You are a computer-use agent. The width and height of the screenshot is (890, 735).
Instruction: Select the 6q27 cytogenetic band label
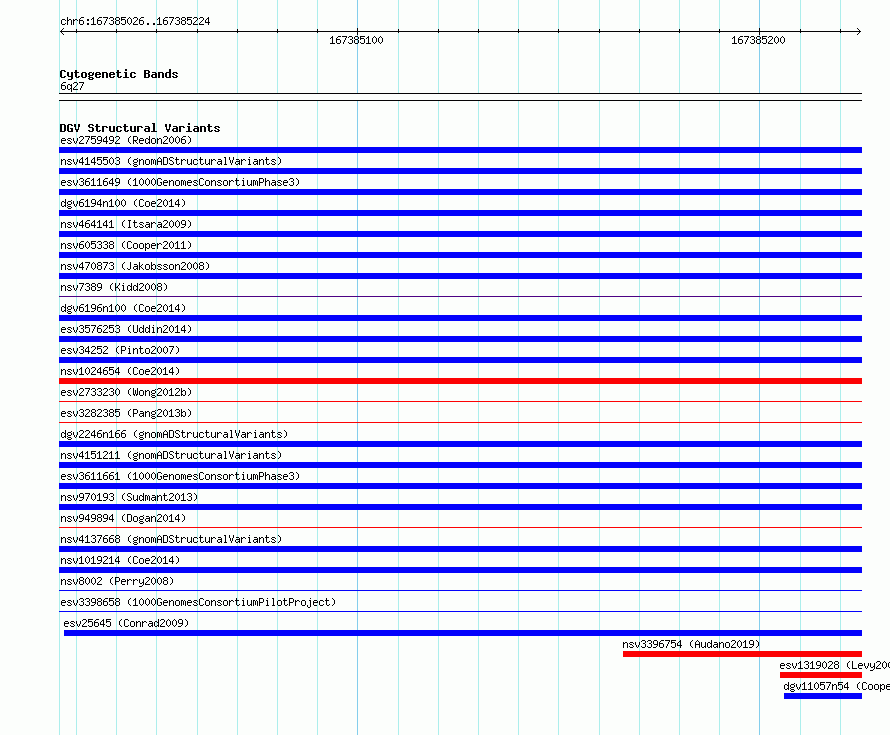[x=72, y=86]
